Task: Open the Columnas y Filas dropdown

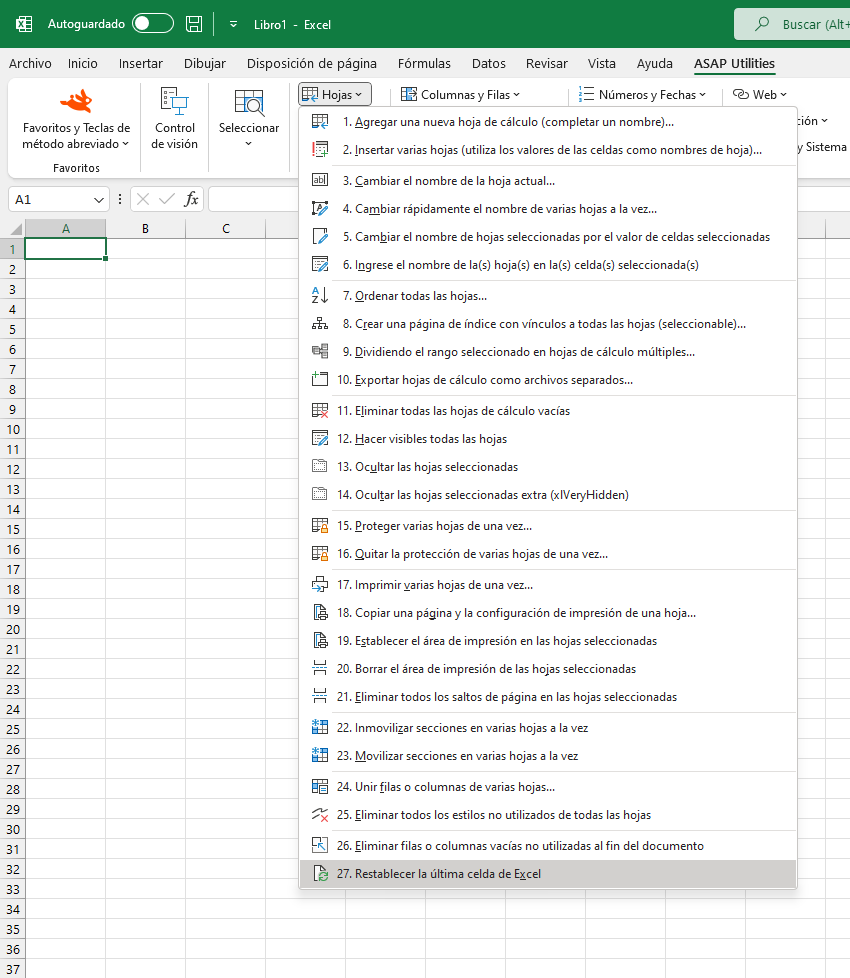Action: (460, 94)
